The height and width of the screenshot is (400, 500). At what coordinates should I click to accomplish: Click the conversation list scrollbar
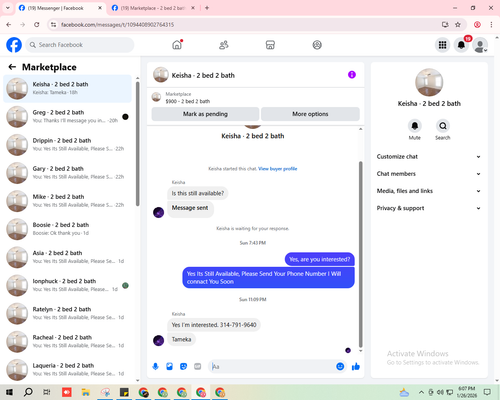(137, 143)
